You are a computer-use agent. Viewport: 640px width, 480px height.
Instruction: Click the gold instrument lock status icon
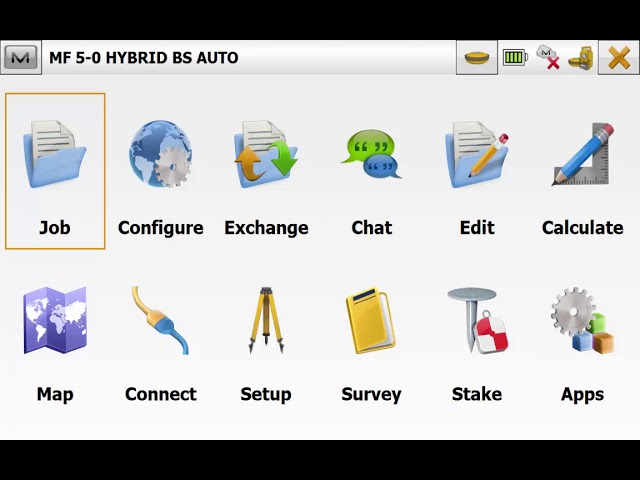(x=581, y=58)
